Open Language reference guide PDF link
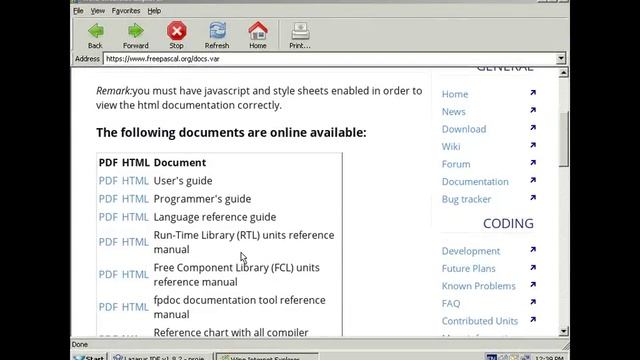640x360 pixels. 108,217
